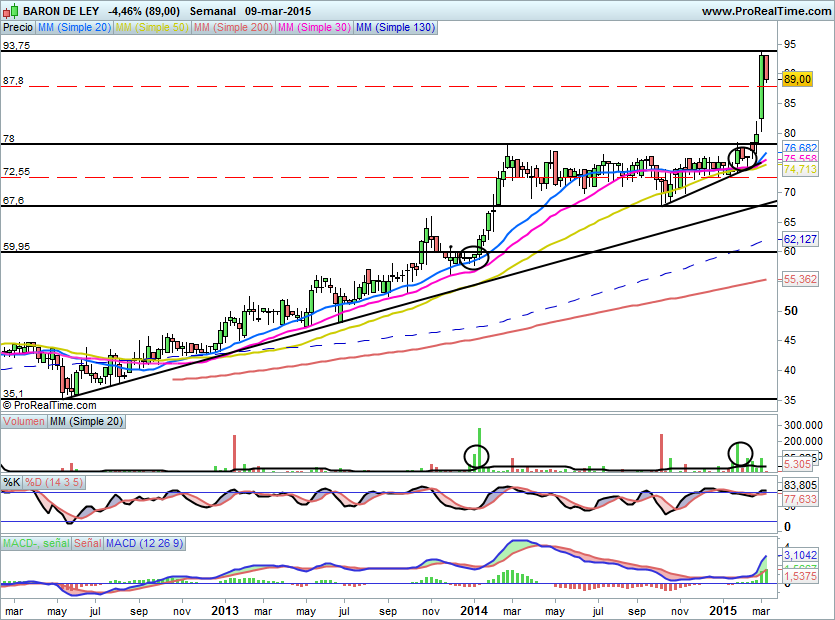
Task: Click the MM (Simple 130) indicator label
Action: point(396,28)
